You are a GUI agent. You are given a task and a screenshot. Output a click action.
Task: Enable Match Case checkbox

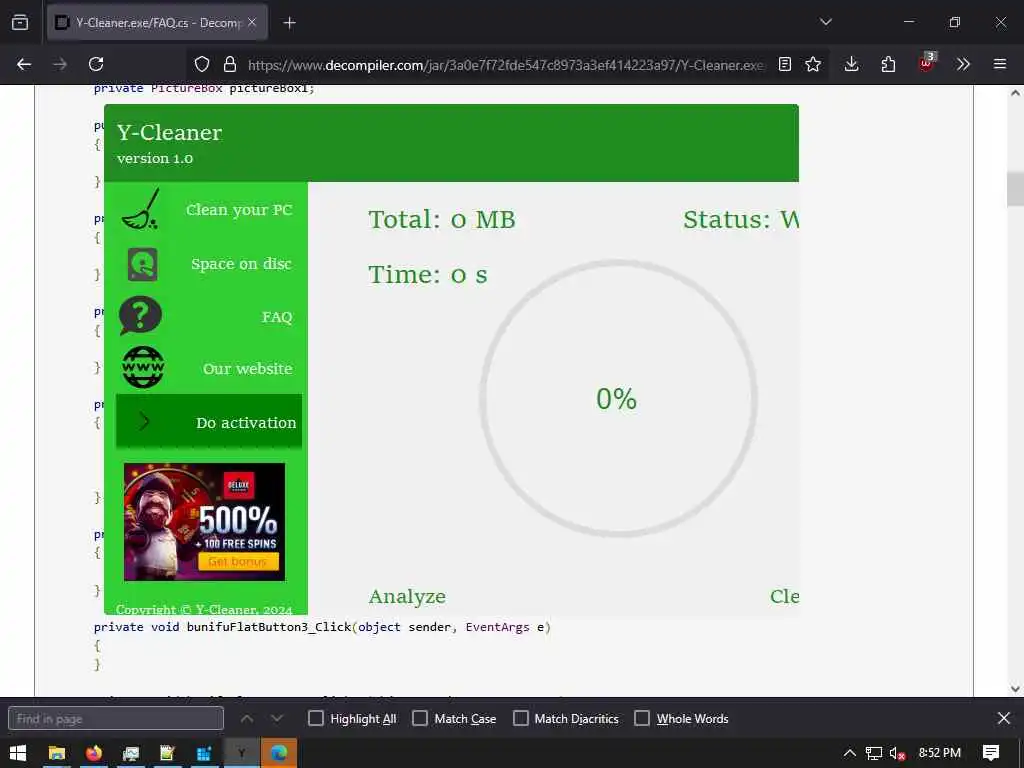(420, 718)
